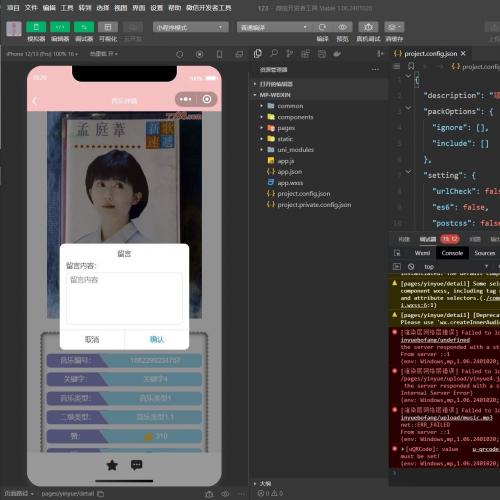Open app.wxss in the file tree
Image resolution: width=500 pixels, height=500 pixels.
click(320, 183)
